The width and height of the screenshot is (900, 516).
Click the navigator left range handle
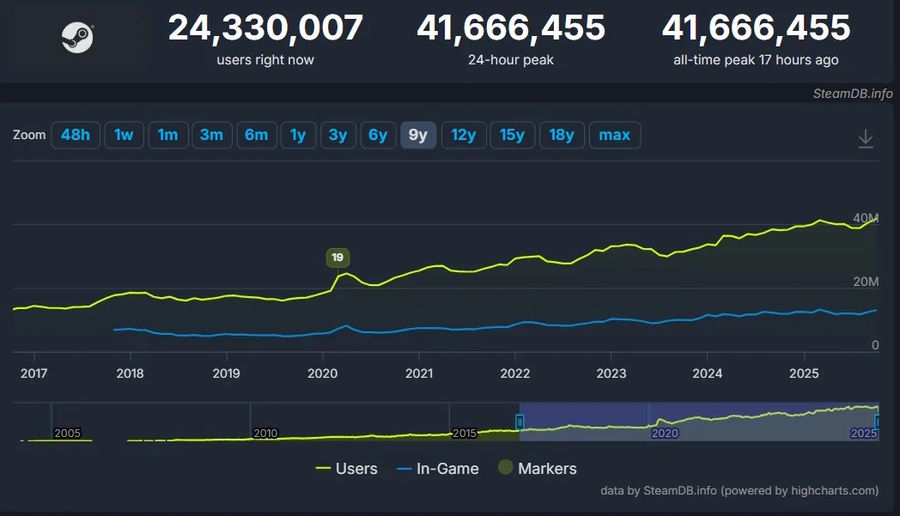519,422
